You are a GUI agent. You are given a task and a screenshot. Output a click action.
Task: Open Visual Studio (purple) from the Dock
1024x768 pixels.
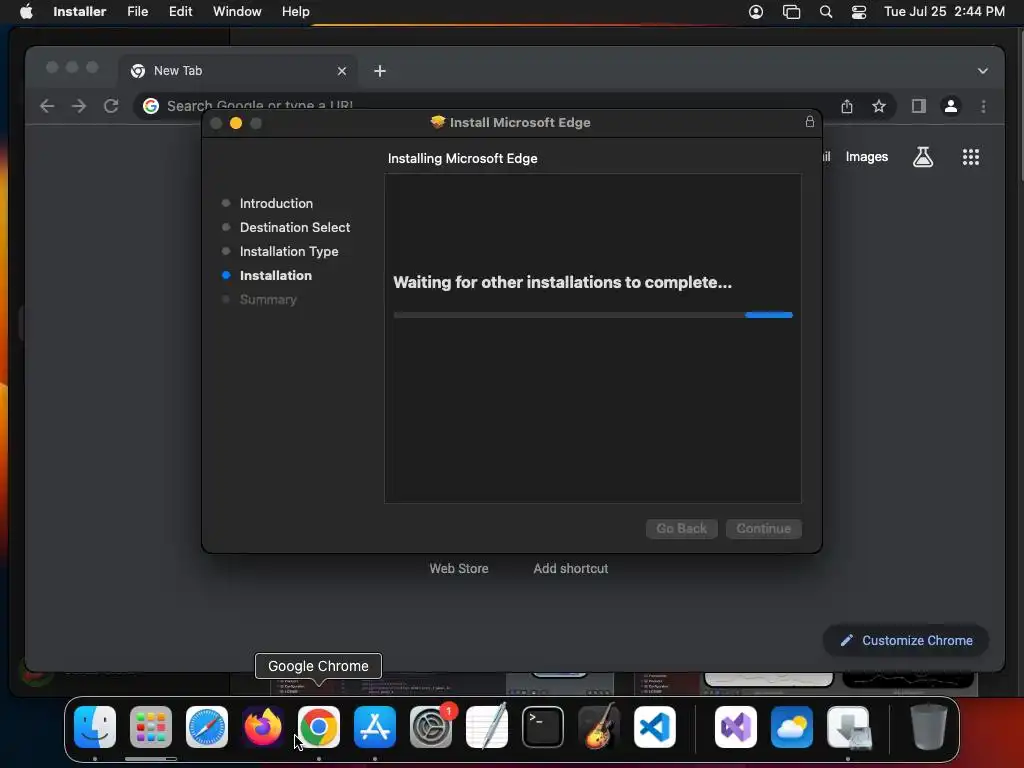point(736,727)
